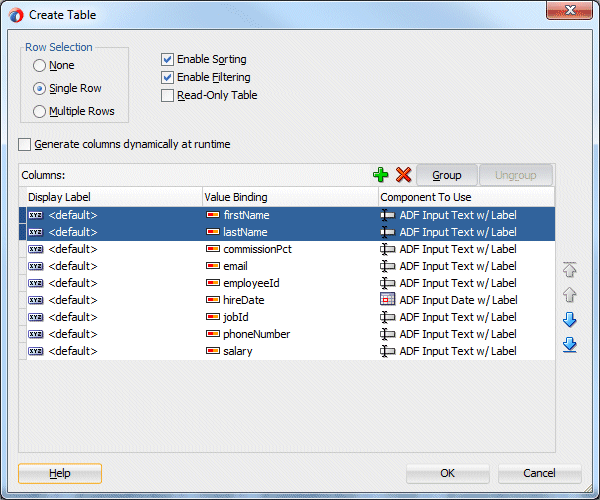Image resolution: width=600 pixels, height=500 pixels.
Task: Toggle Enable Sorting checkbox
Action: pos(167,59)
